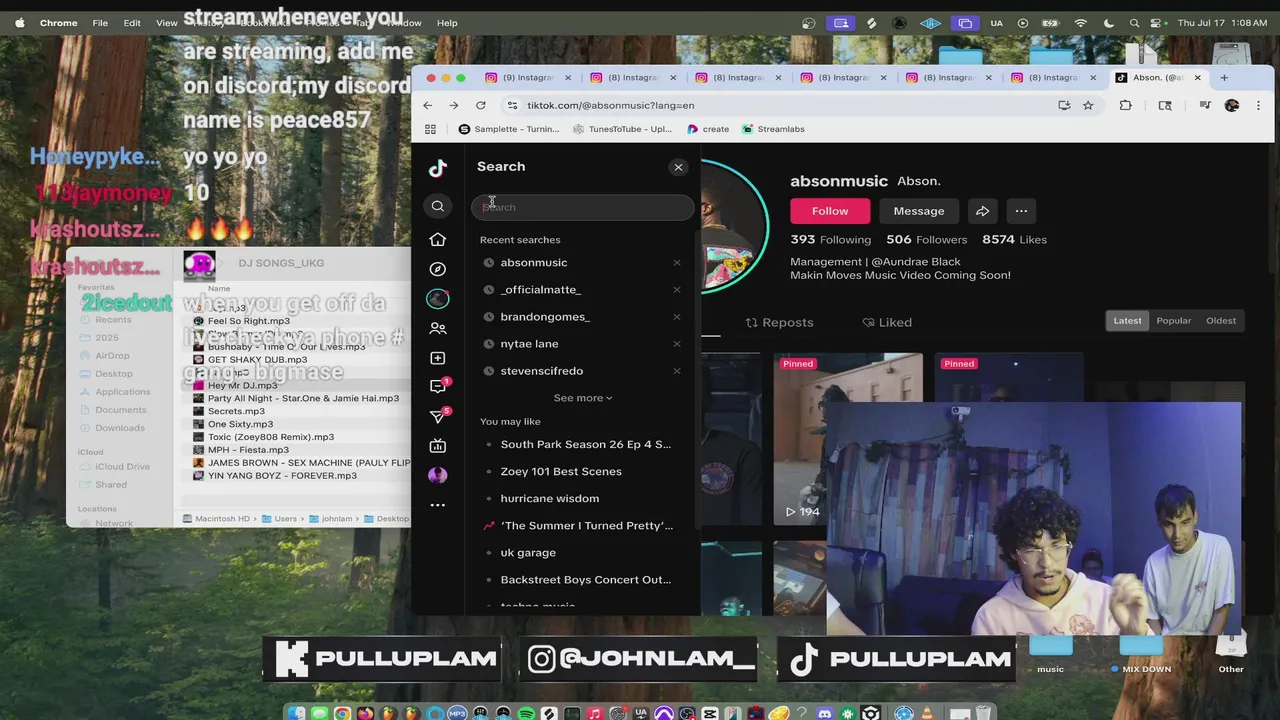
Task: Follow absonmusic
Action: [830, 211]
